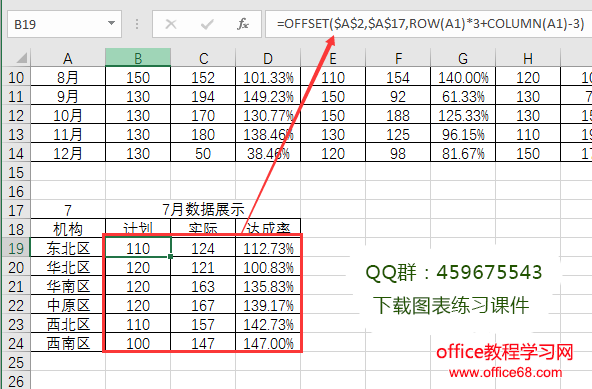The width and height of the screenshot is (592, 389).
Task: Select column B header
Action: coord(138,58)
